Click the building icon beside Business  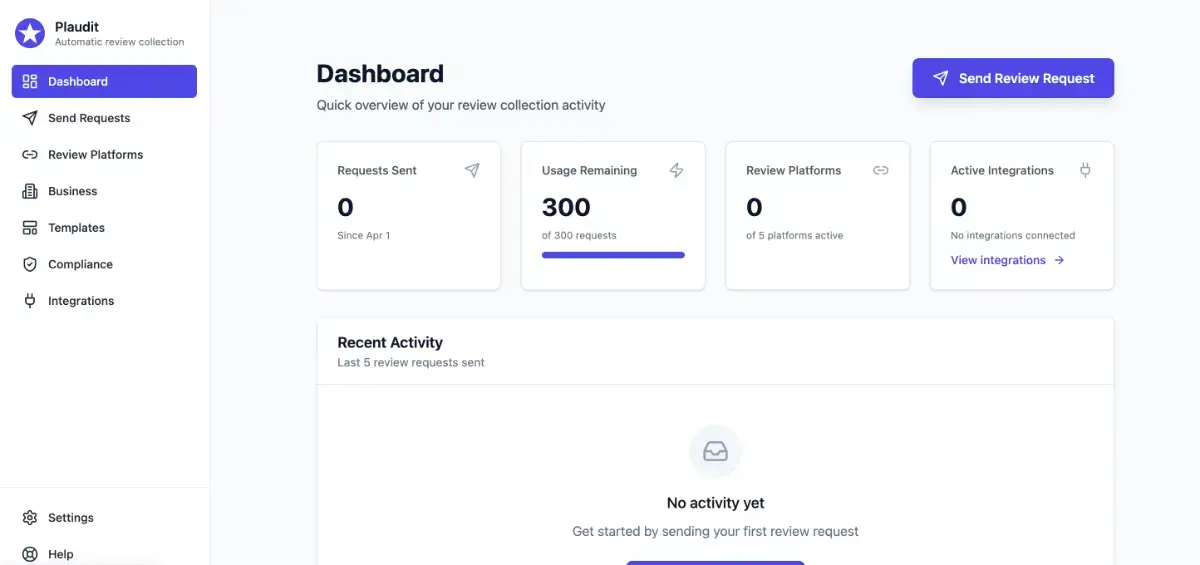[30, 191]
